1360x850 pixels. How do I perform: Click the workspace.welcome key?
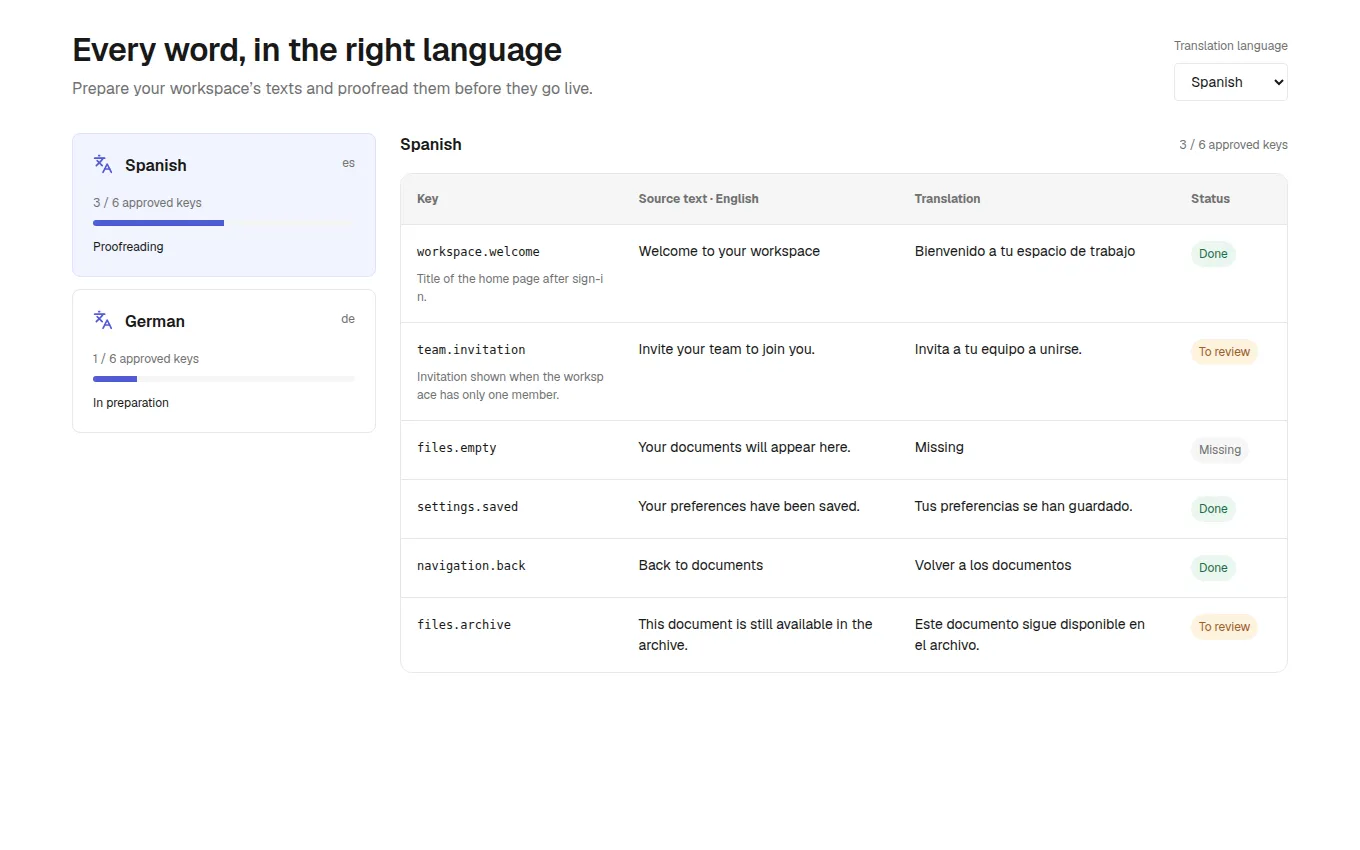(478, 252)
